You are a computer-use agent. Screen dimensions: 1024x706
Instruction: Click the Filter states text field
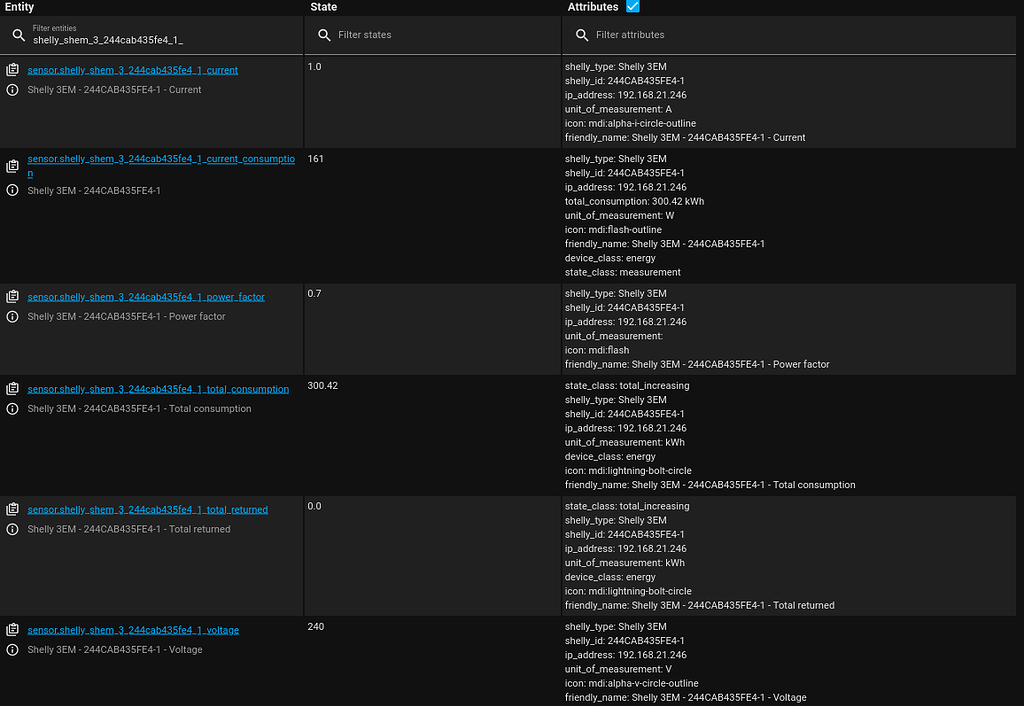420,34
